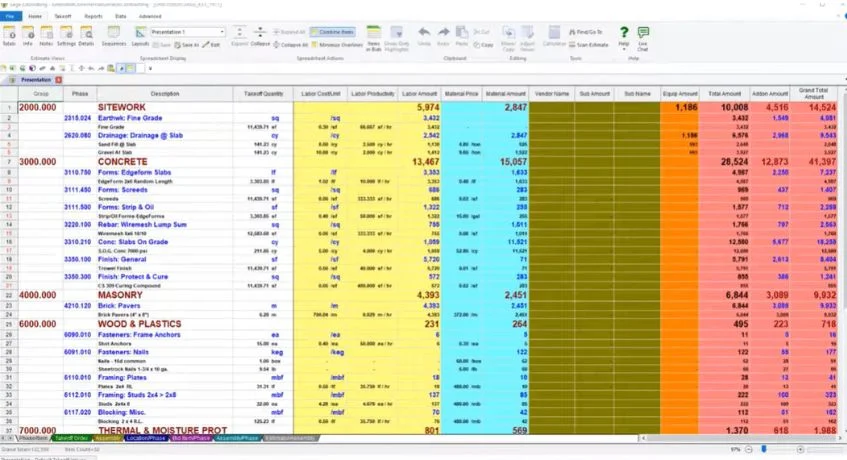Open the Details estimate view

[86, 36]
